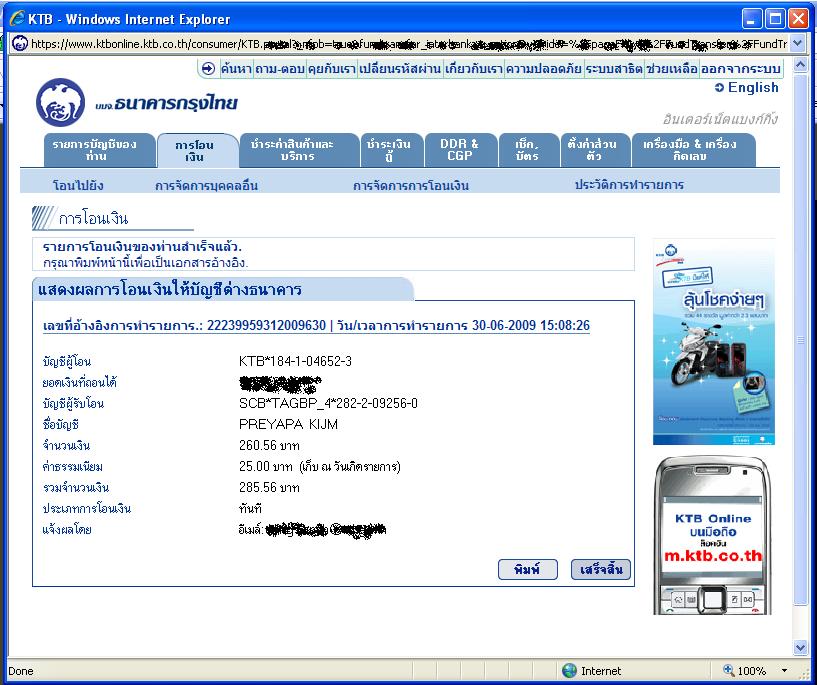This screenshot has height=685, width=817.
Task: Open the address bar URL dropdown
Action: click(797, 43)
